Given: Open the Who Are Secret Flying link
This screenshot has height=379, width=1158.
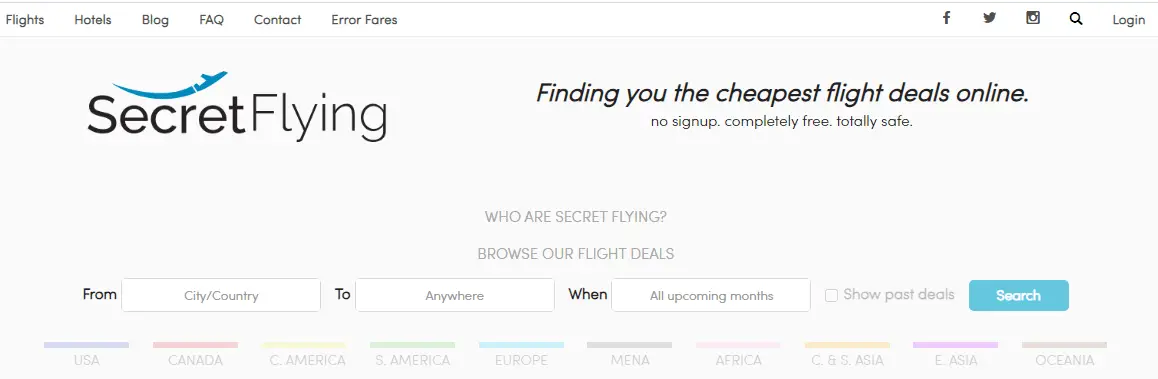Looking at the screenshot, I should pyautogui.click(x=575, y=217).
